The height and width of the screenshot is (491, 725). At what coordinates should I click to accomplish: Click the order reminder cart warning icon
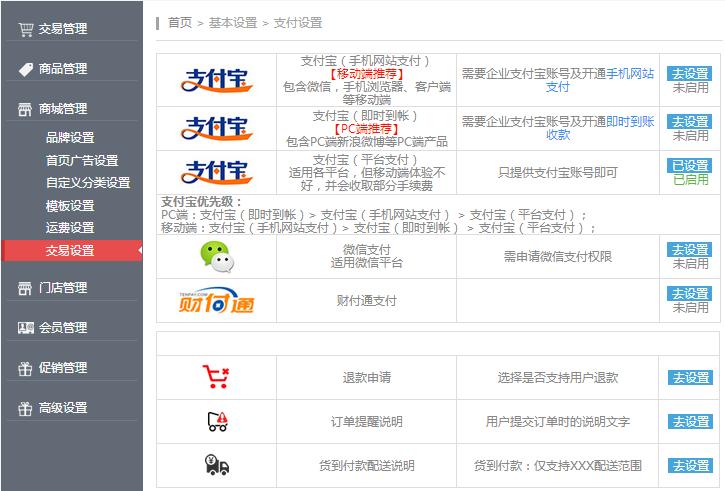217,422
